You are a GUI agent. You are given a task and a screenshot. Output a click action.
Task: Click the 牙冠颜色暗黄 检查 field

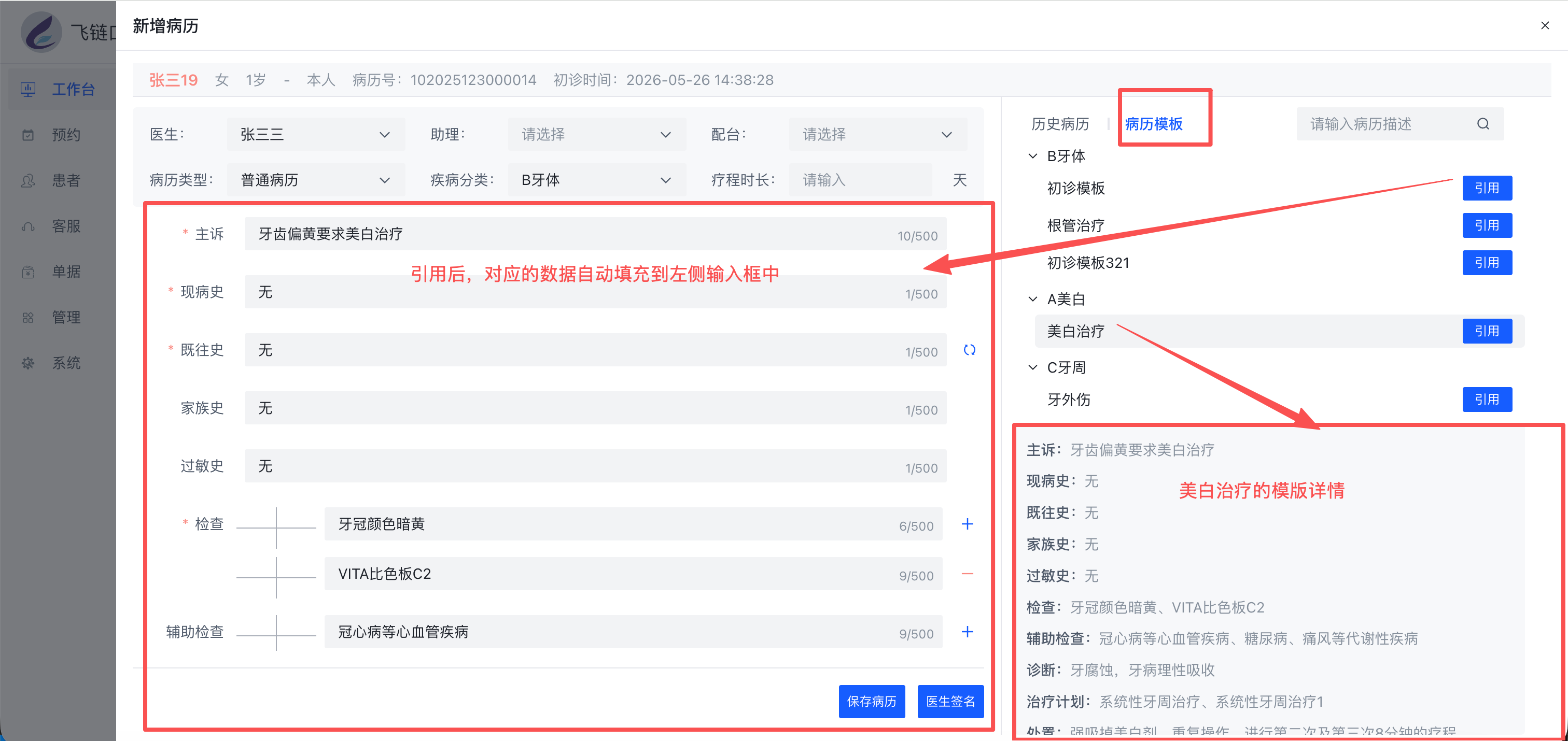click(633, 524)
